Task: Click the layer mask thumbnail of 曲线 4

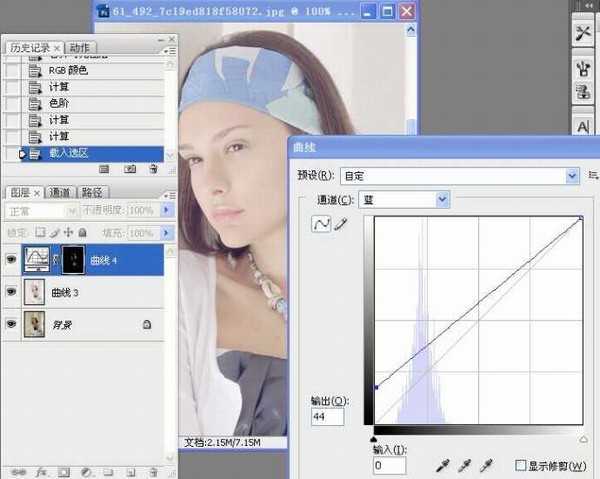Action: pyautogui.click(x=73, y=262)
